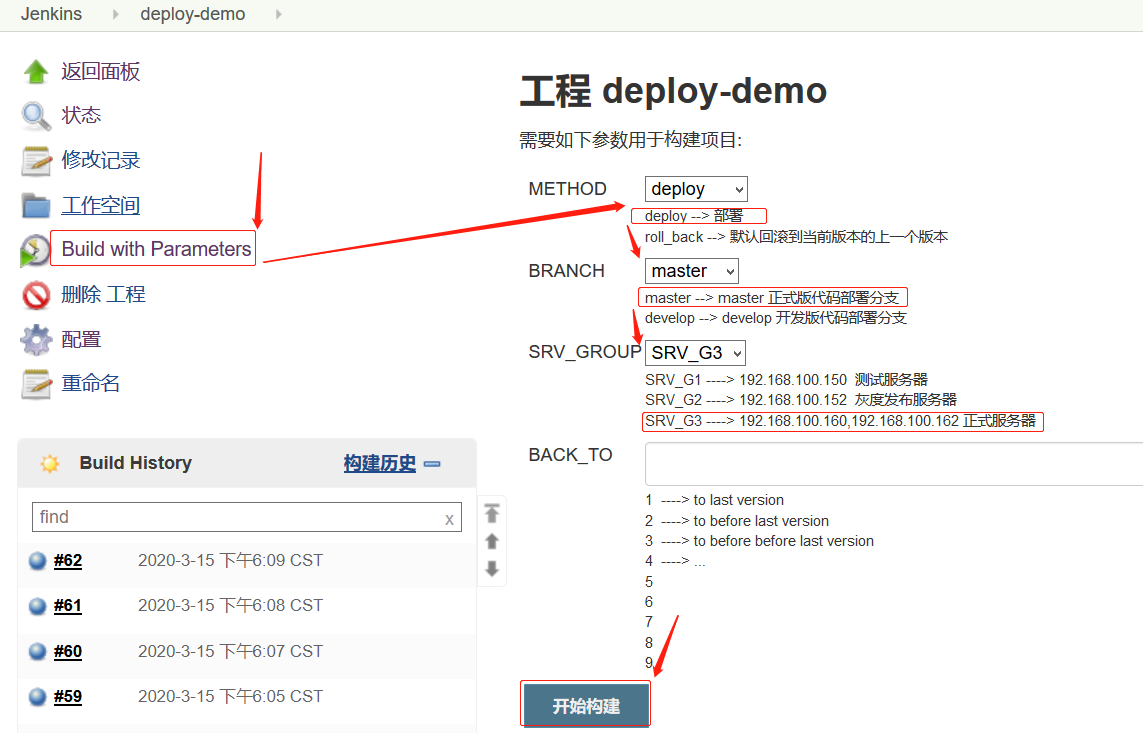
Task: Click the roll_back description line
Action: click(796, 237)
